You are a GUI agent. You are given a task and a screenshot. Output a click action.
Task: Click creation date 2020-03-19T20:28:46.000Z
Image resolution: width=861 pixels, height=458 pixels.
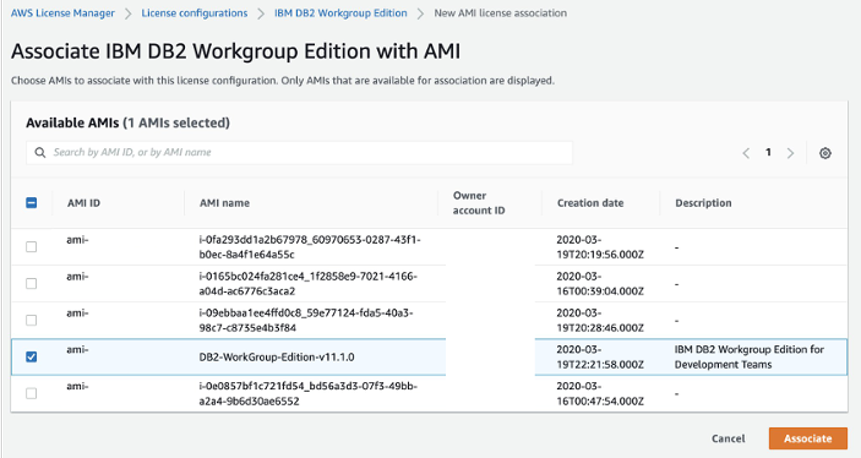(600, 320)
